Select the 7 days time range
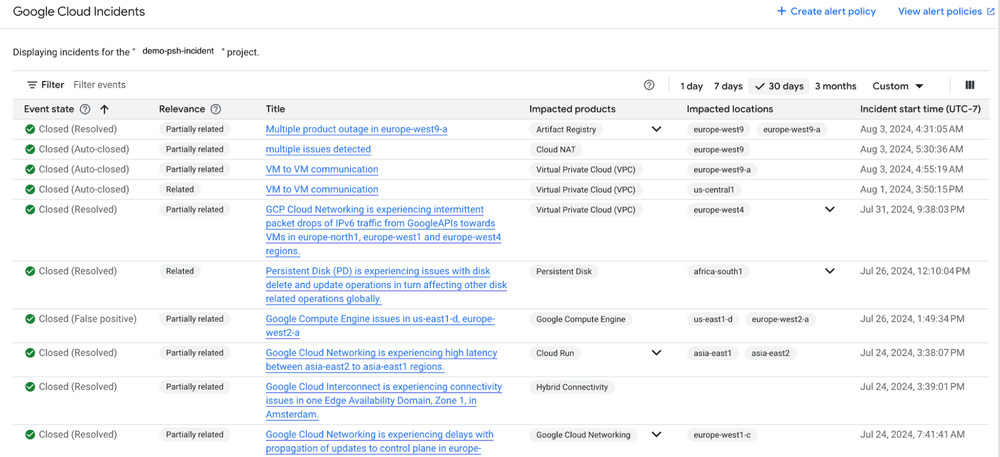Viewport: 1000px width, 457px height. (x=728, y=86)
